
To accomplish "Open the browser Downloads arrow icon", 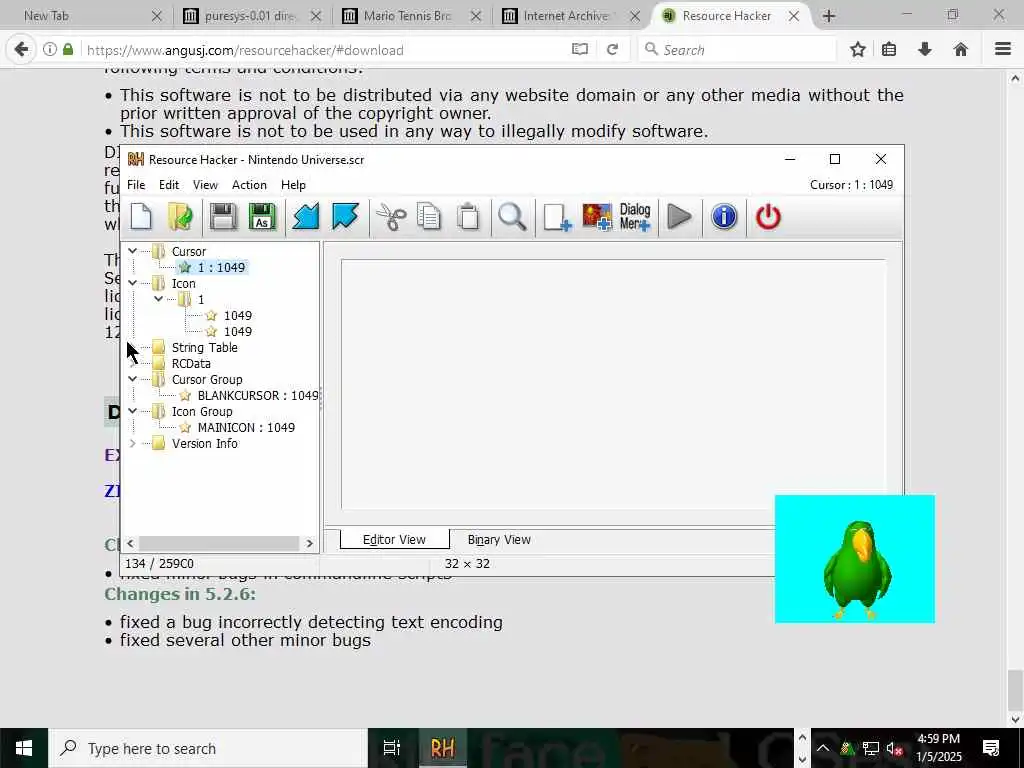I will [x=925, y=50].
